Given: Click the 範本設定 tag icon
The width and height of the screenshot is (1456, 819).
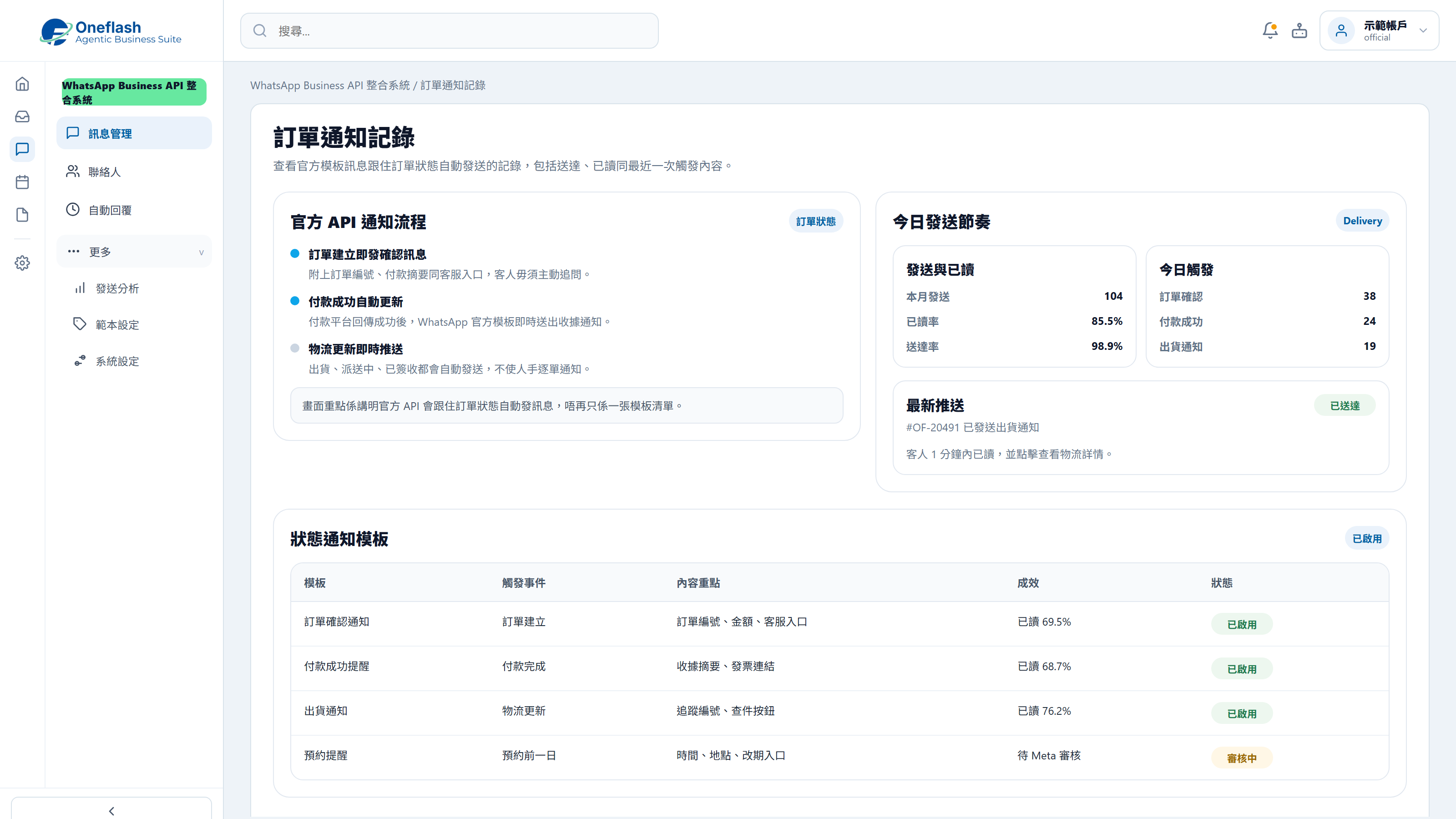Looking at the screenshot, I should point(80,324).
